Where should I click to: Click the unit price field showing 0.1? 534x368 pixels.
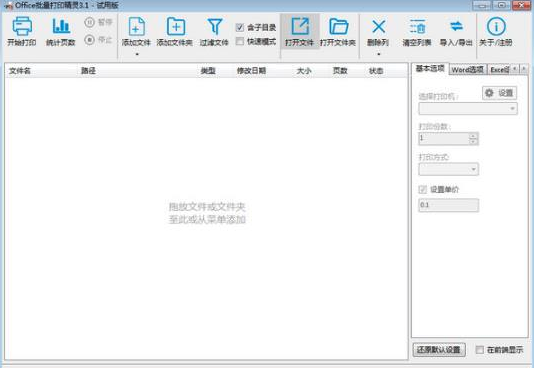click(x=449, y=205)
